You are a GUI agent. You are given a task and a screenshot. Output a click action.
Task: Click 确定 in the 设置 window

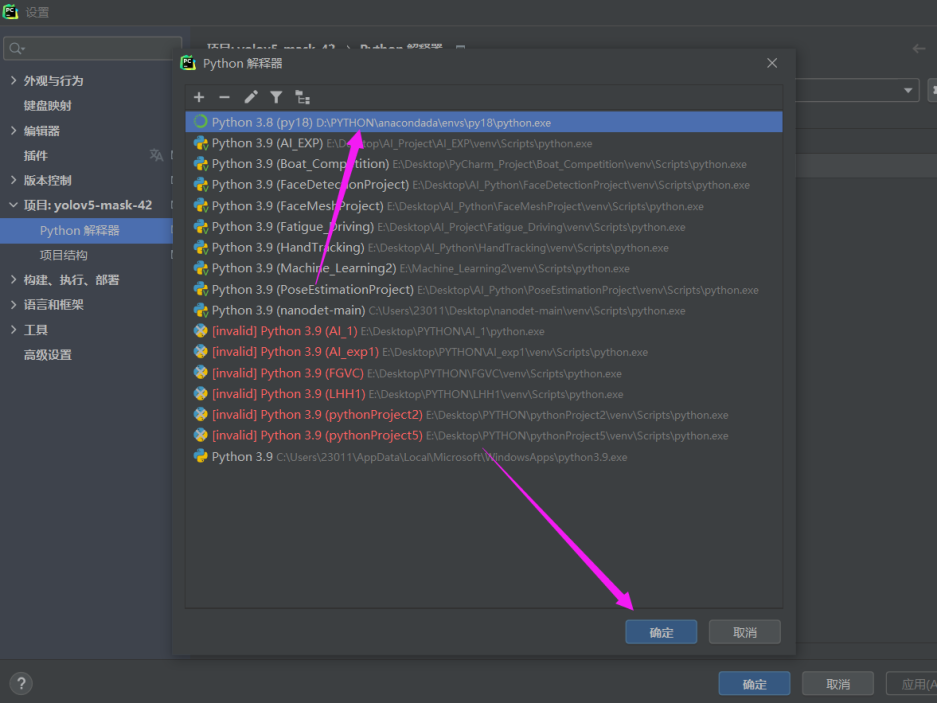pyautogui.click(x=754, y=683)
